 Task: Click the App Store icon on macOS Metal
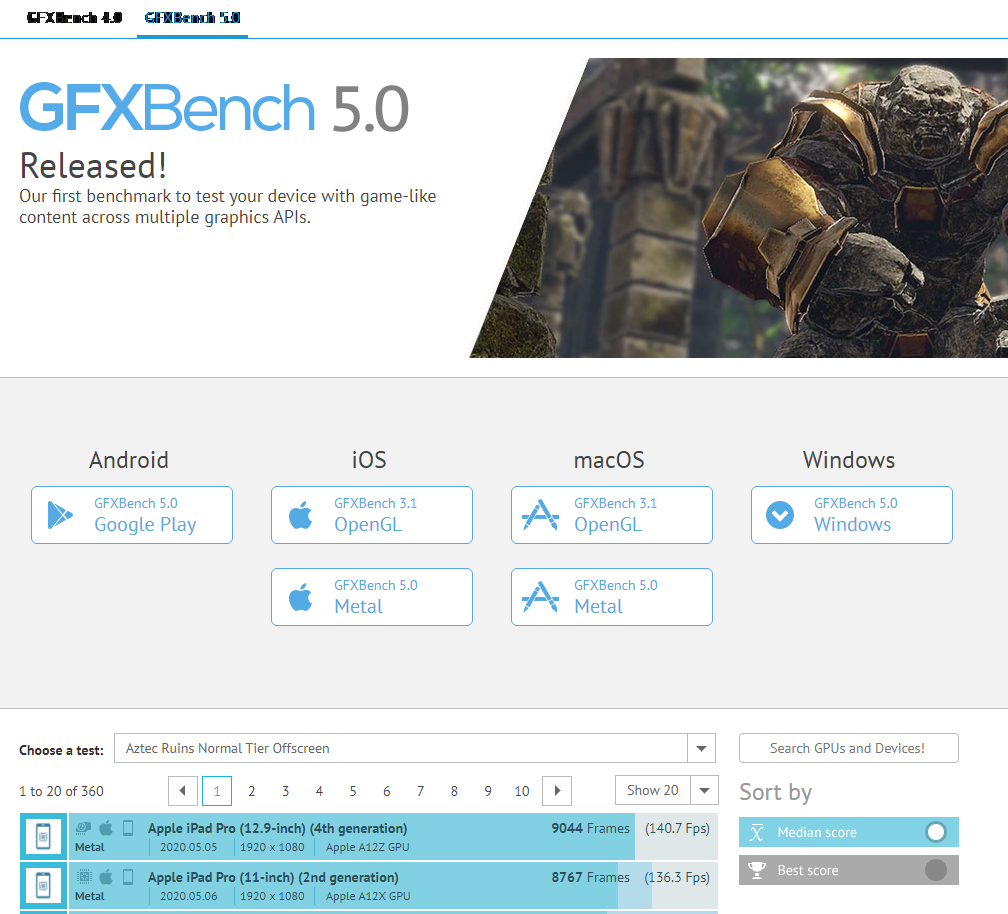coord(540,597)
